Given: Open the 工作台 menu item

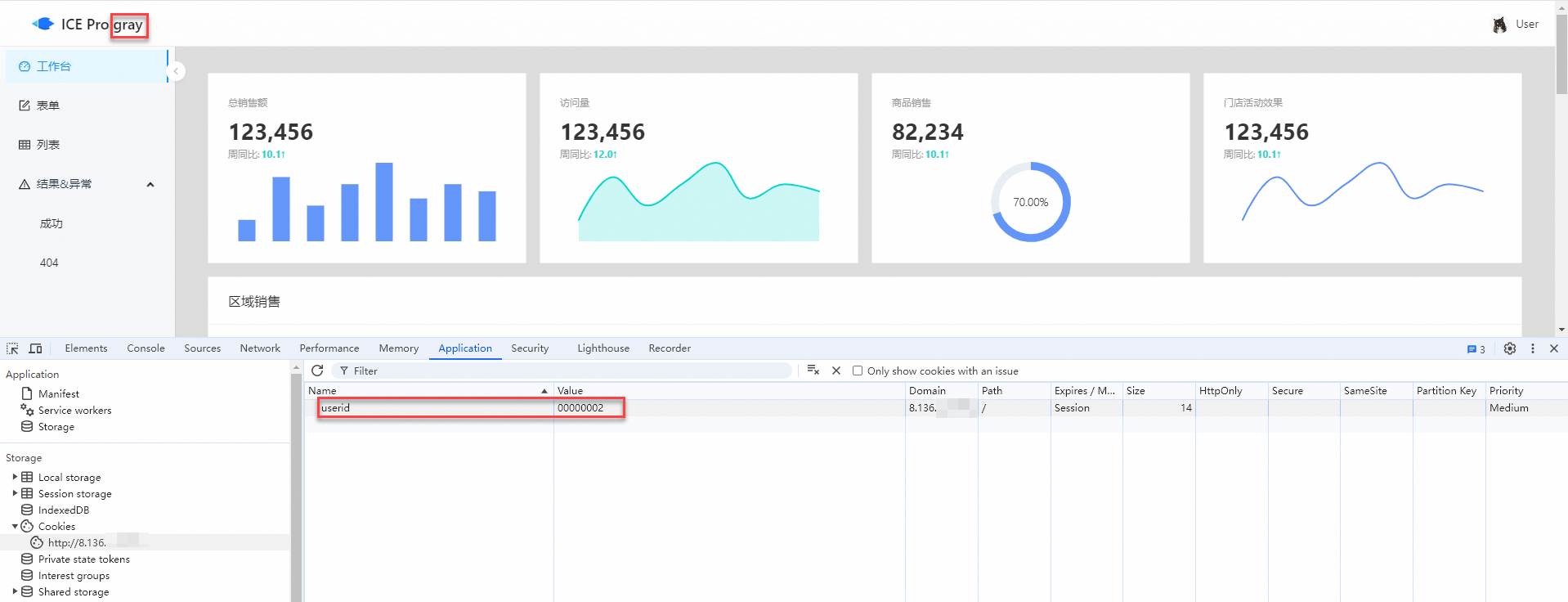Looking at the screenshot, I should (86, 66).
